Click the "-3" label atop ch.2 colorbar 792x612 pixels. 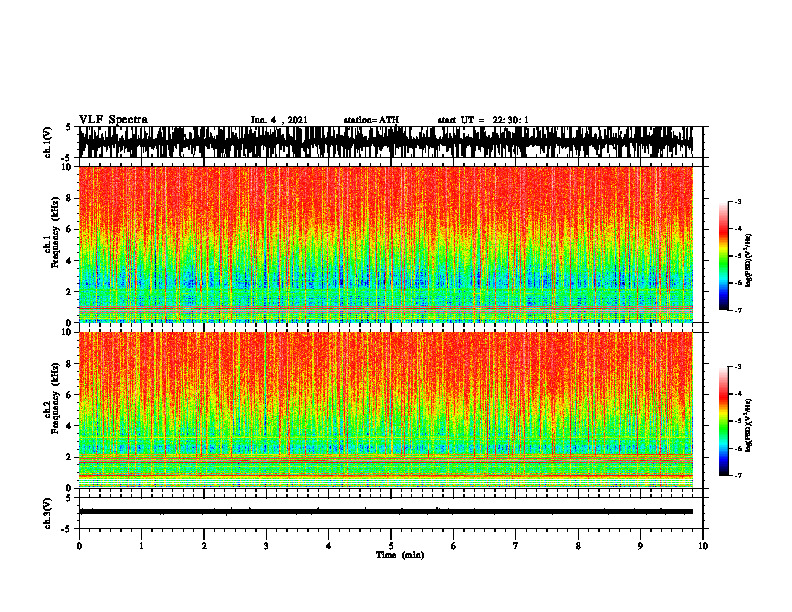[x=738, y=367]
